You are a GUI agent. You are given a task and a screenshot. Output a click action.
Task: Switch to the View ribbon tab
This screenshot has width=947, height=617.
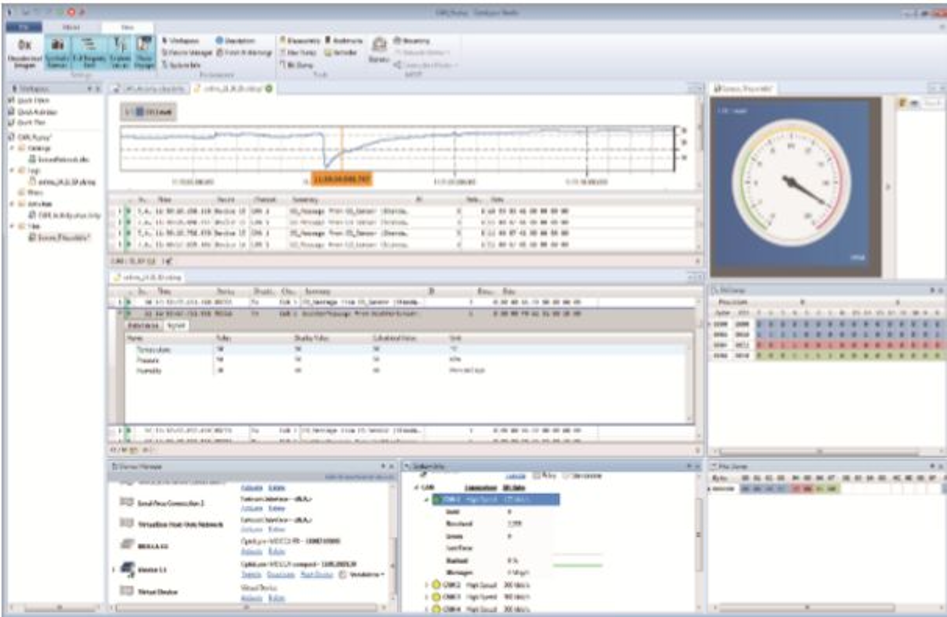[x=127, y=27]
